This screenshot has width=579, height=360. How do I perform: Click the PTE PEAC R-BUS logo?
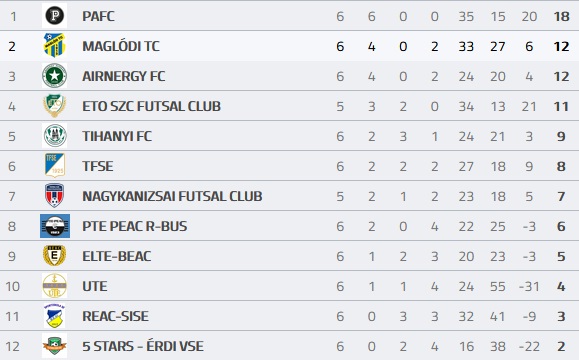coord(55,226)
